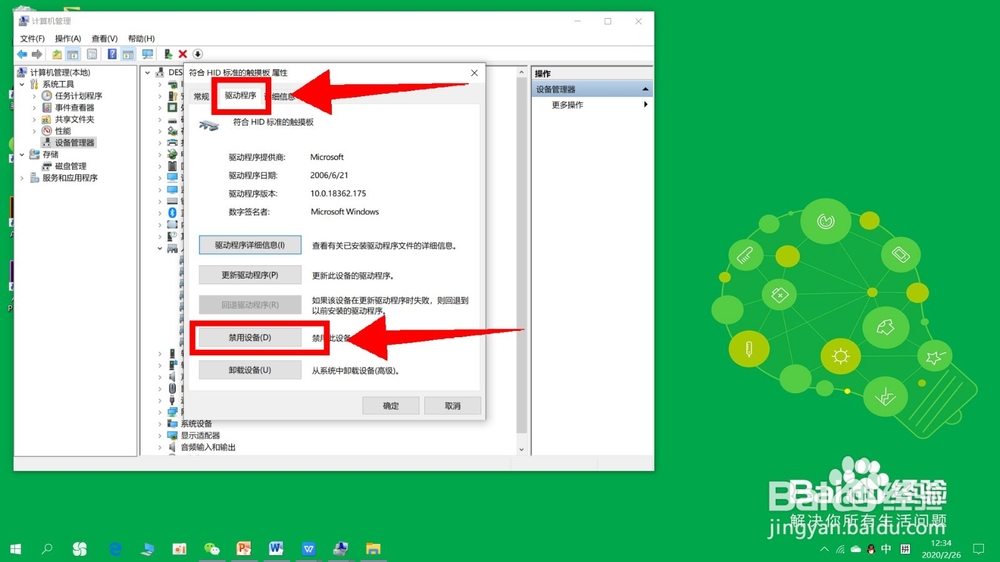Expand the 系统设备 device category
The image size is (1000, 562).
point(160,424)
